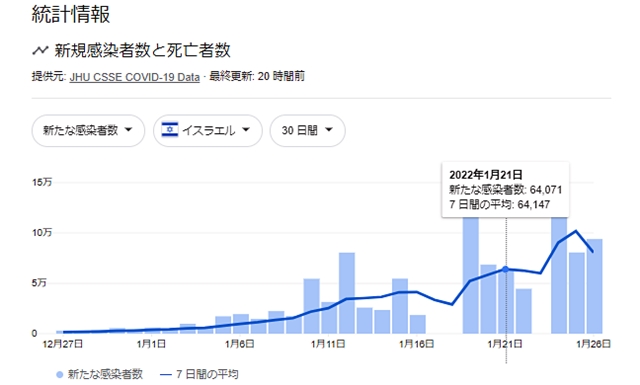Click the 1月1日 axis date label
Viewport: 640px width, 385px height.
pos(151,344)
